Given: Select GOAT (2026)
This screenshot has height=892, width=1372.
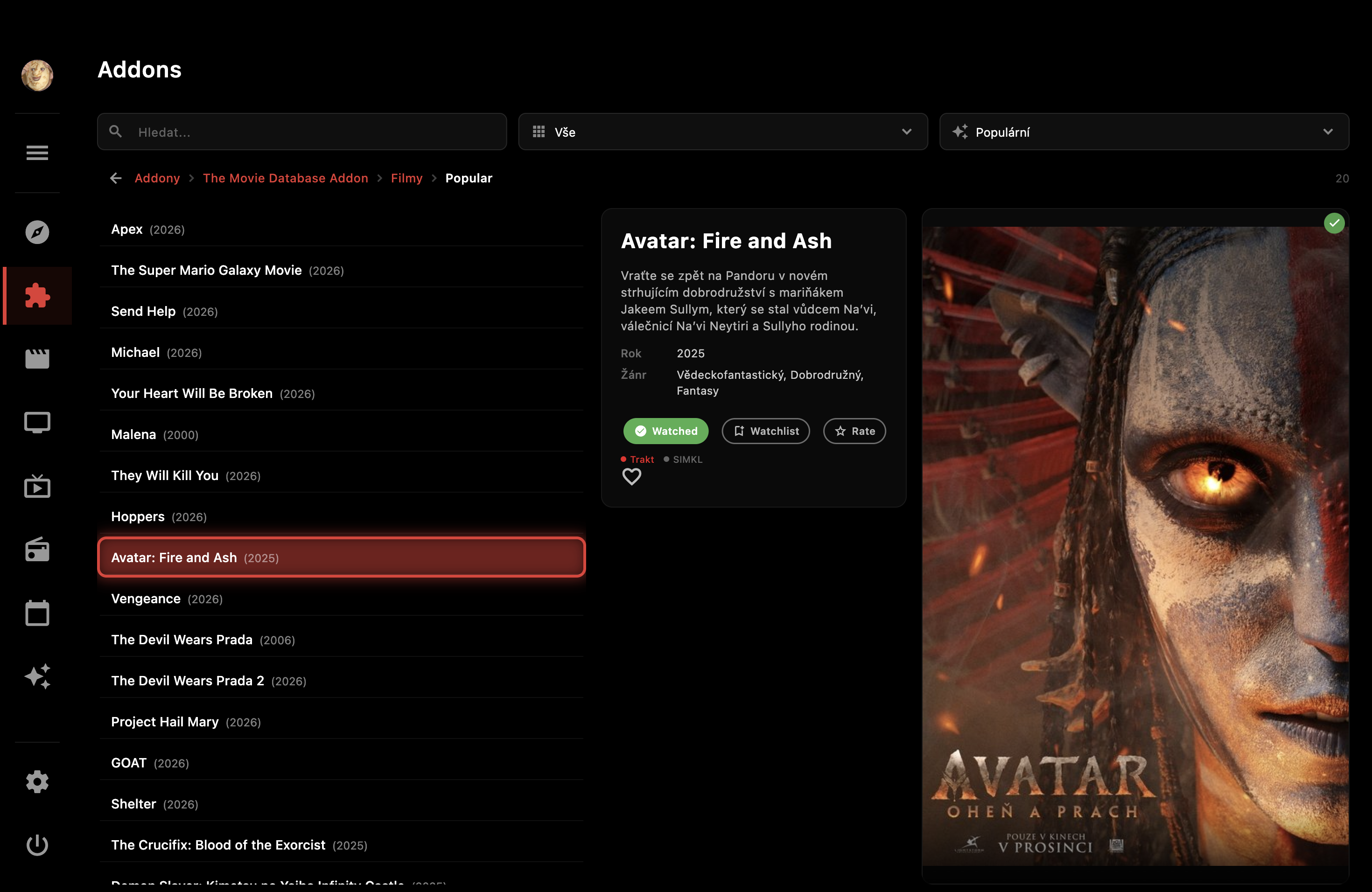Looking at the screenshot, I should click(x=341, y=762).
